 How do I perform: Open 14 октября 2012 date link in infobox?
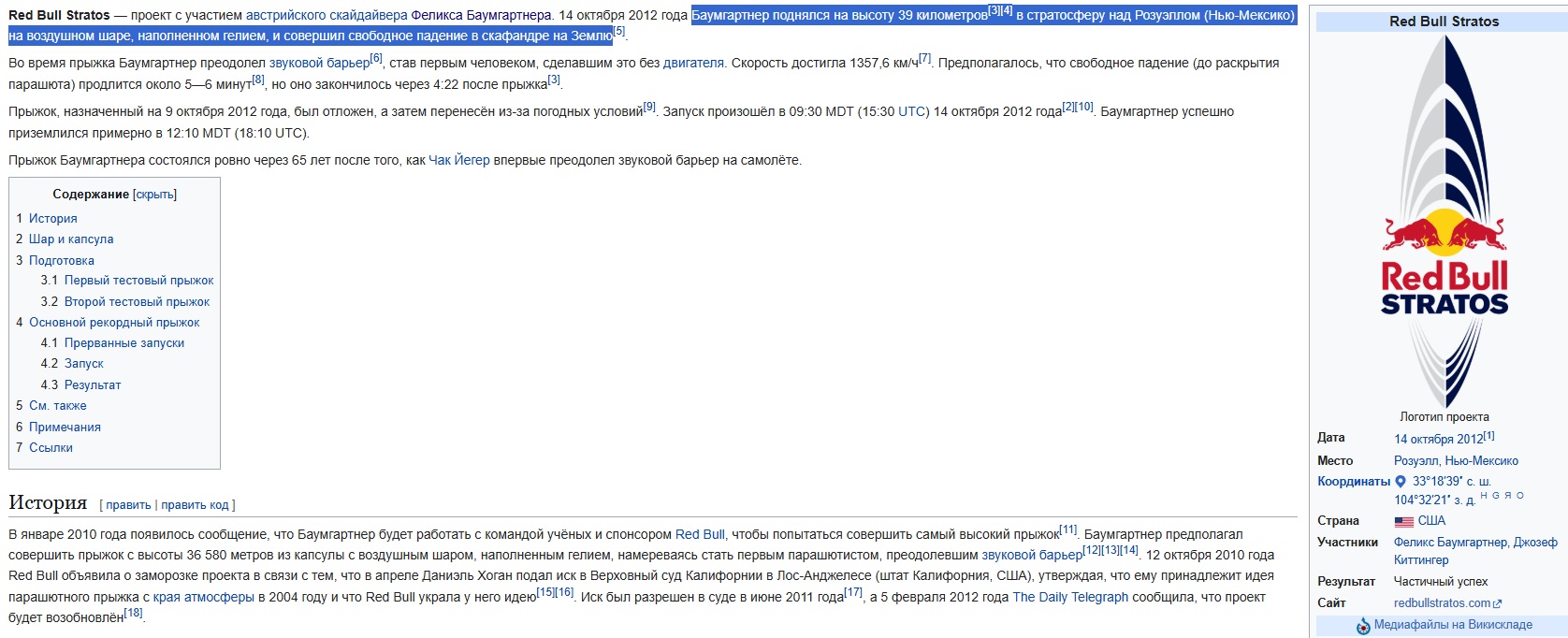tap(1439, 440)
